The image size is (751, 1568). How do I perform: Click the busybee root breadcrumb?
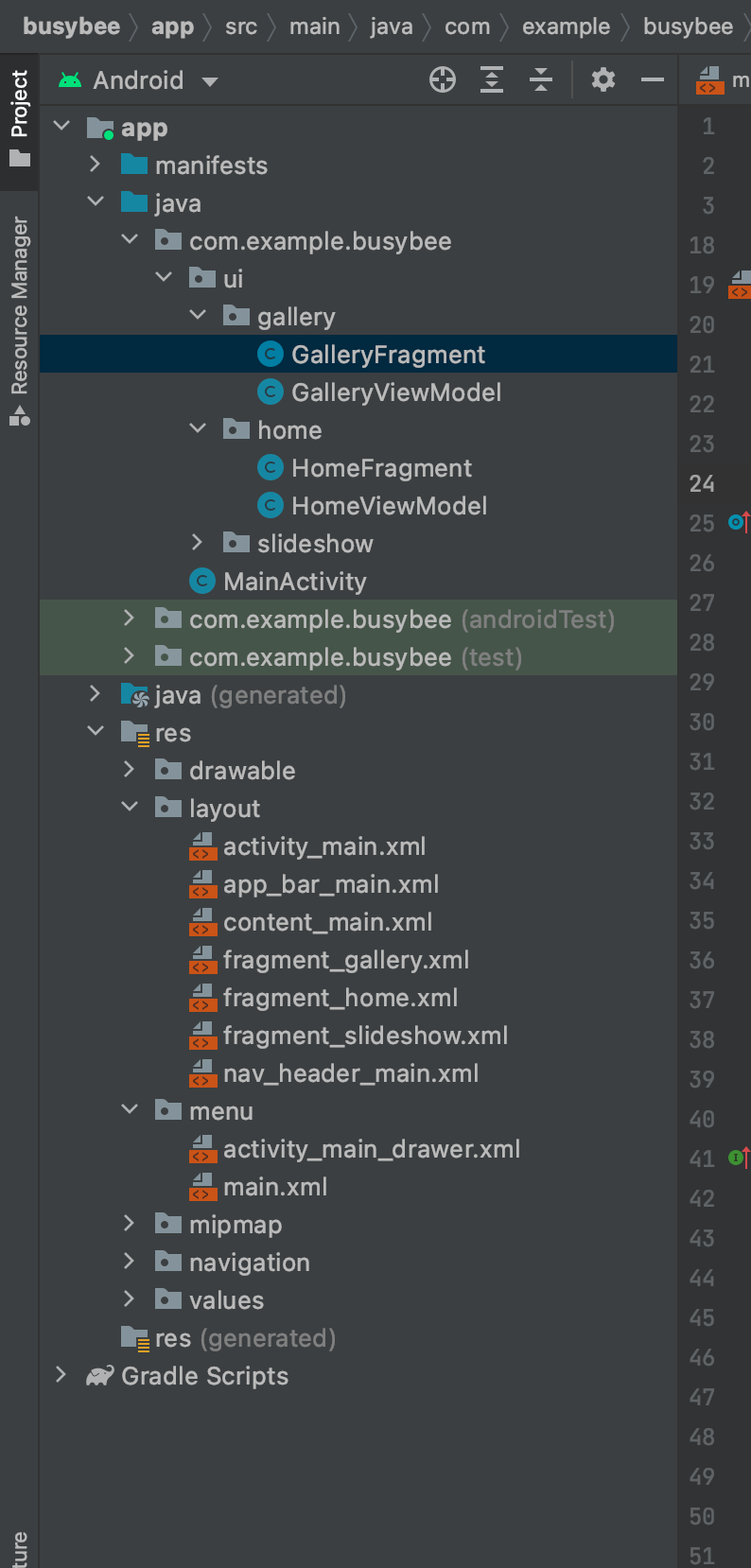[x=71, y=26]
